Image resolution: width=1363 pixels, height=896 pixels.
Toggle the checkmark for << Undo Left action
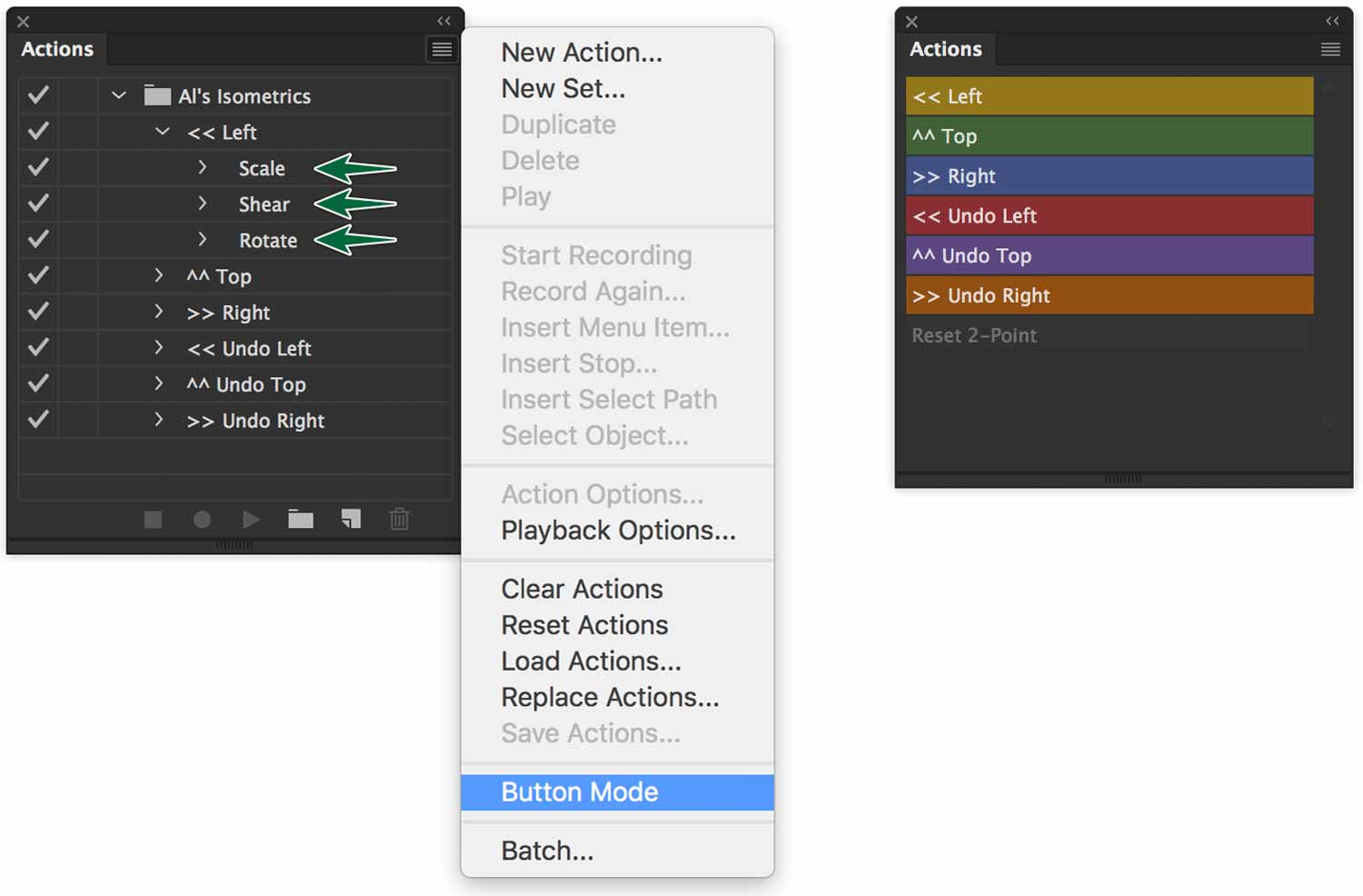click(x=38, y=347)
